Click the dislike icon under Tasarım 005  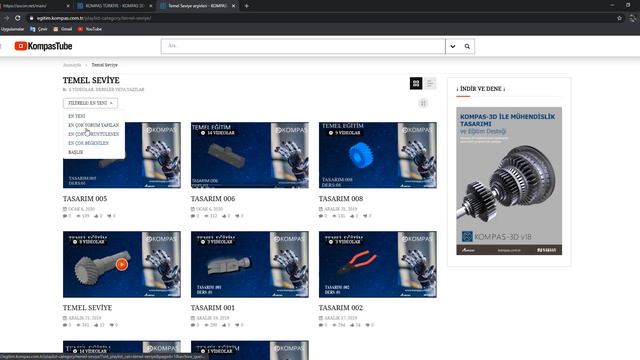point(109,216)
